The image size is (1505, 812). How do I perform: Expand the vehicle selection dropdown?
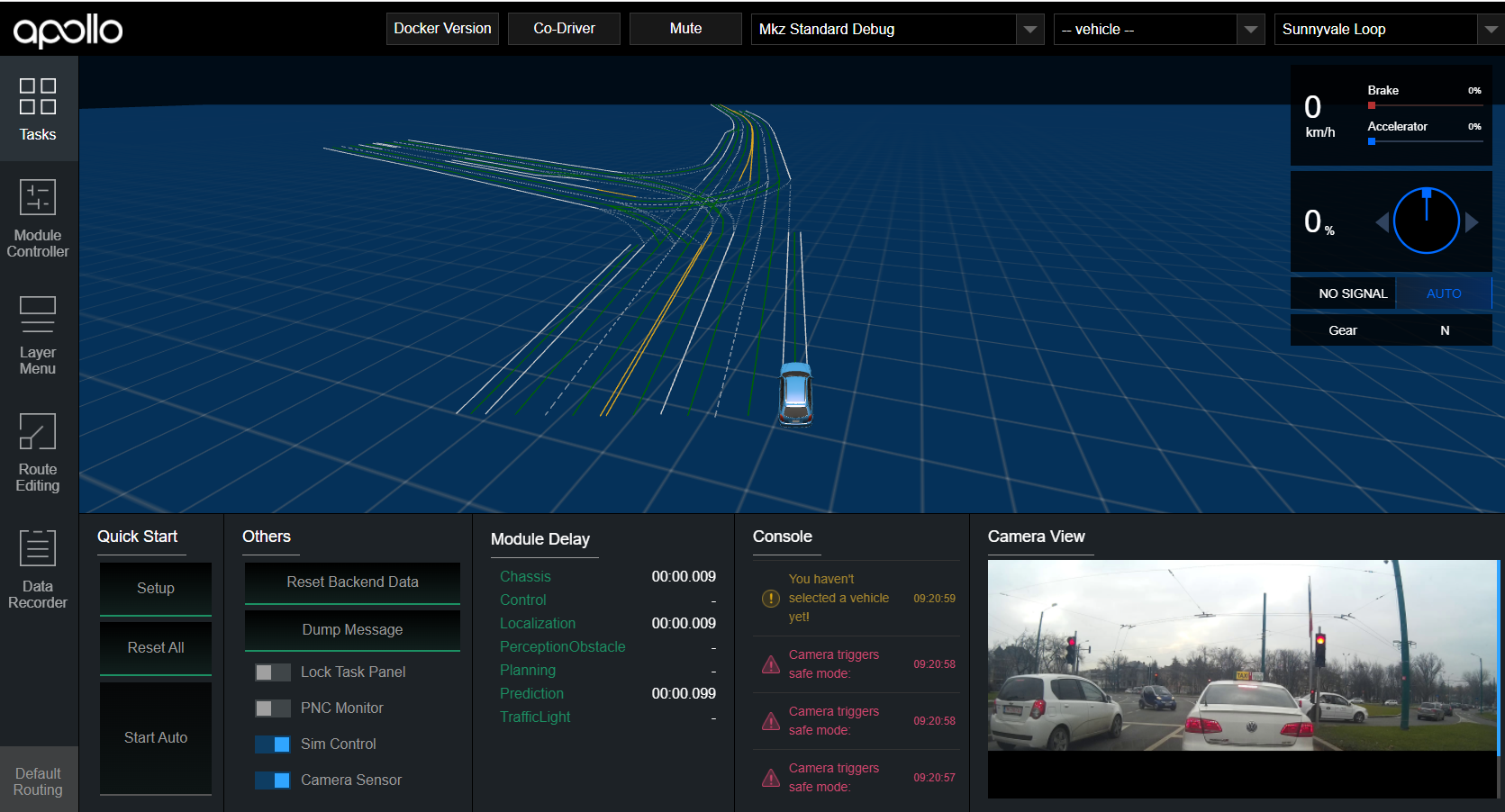(x=1250, y=29)
